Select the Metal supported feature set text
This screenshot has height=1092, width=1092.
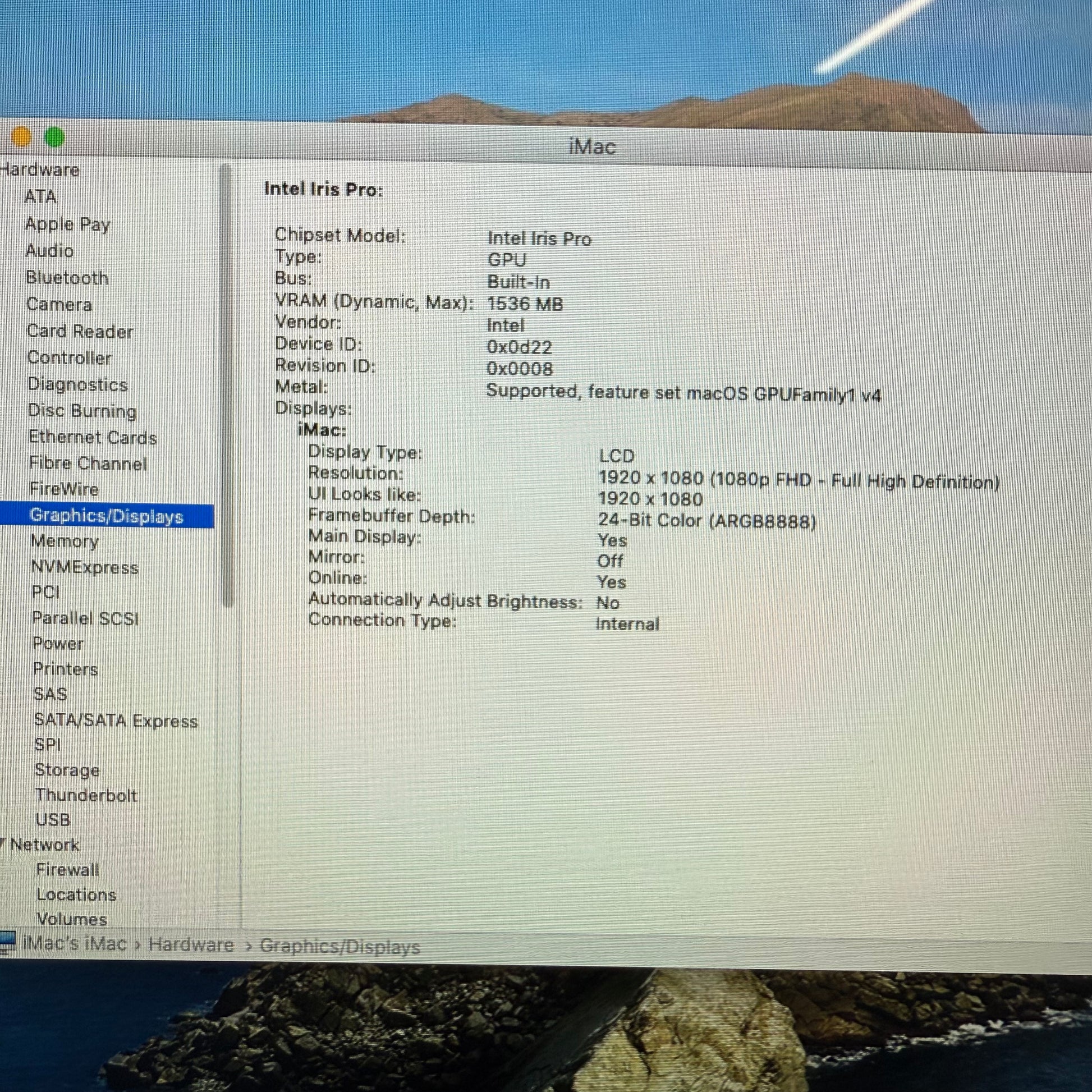[x=683, y=393]
